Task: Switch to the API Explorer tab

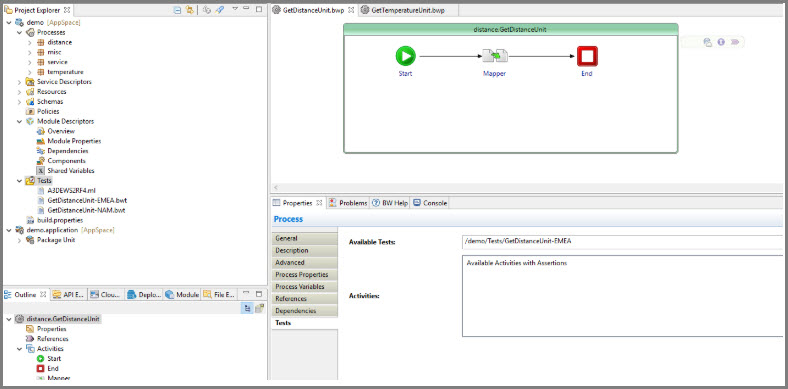Action: [68, 295]
